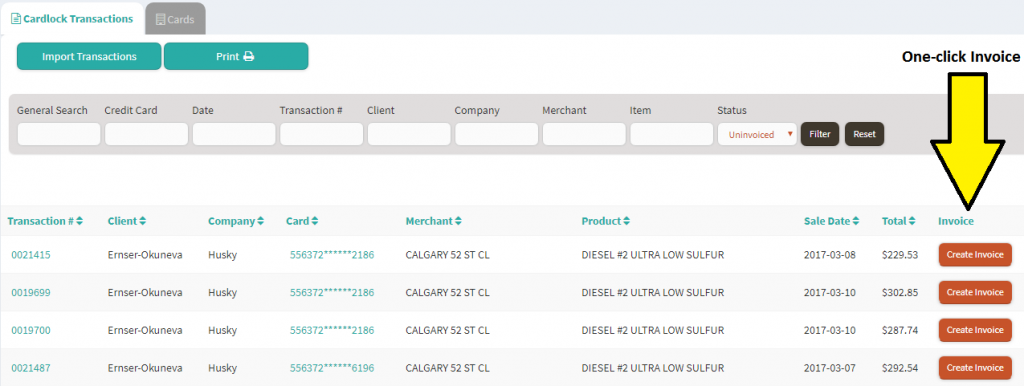Click the General Search input field
1024x386 pixels.
coord(59,134)
